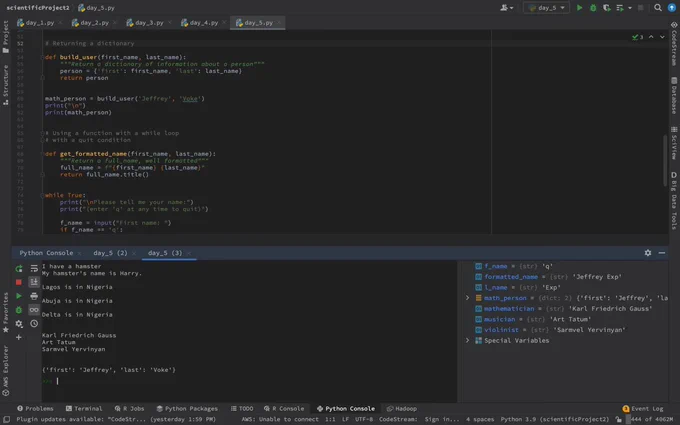The width and height of the screenshot is (680, 425).
Task: Start debugging with the top toolbar bug icon
Action: (x=593, y=8)
